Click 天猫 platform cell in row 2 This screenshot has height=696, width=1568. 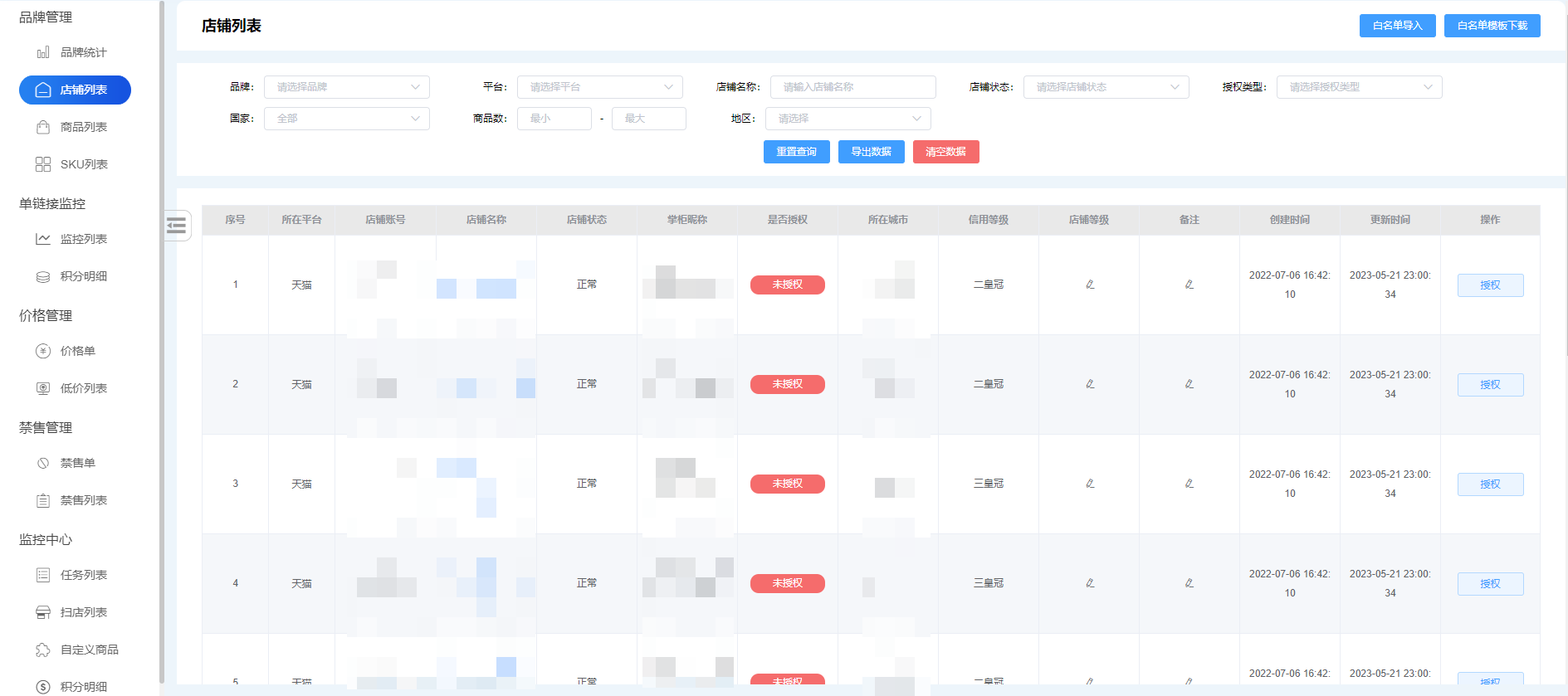[301, 384]
